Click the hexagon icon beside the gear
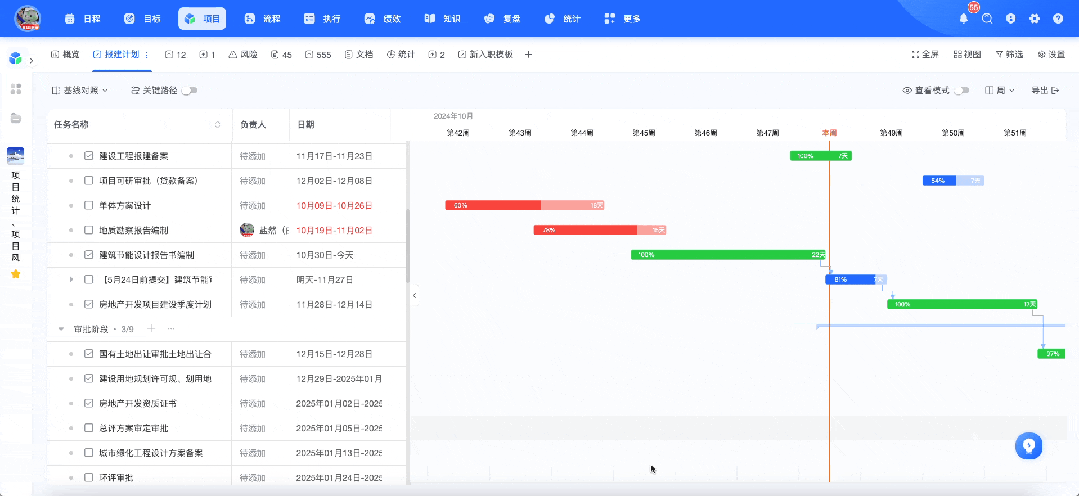The width and height of the screenshot is (1079, 496). tap(1011, 19)
